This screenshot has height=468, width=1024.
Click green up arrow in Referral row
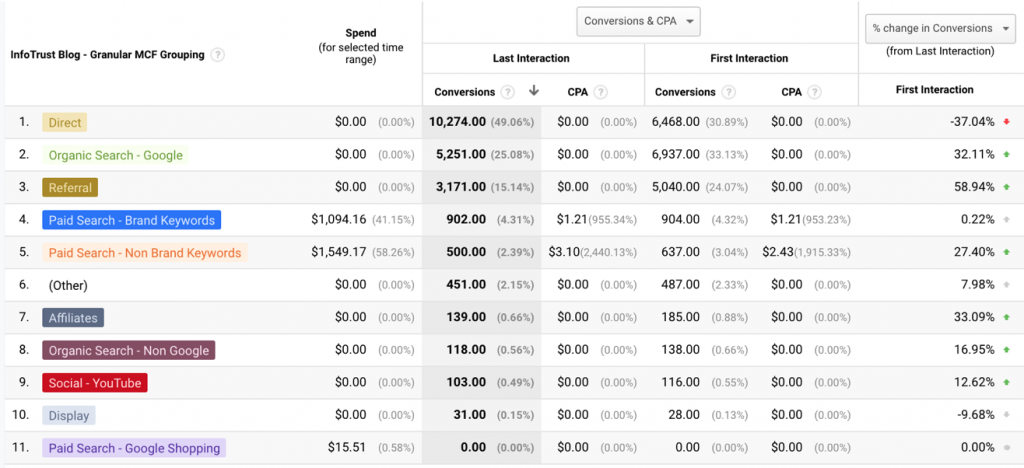1007,187
